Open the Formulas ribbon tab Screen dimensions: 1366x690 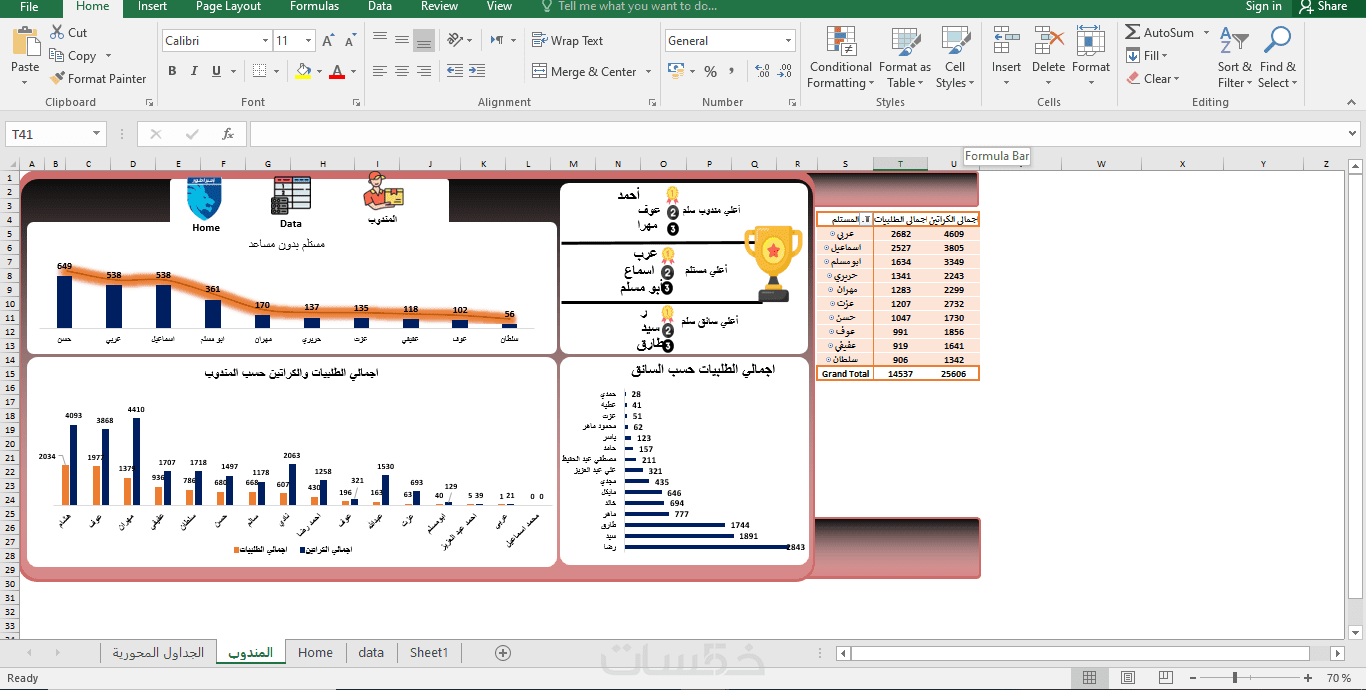click(314, 6)
